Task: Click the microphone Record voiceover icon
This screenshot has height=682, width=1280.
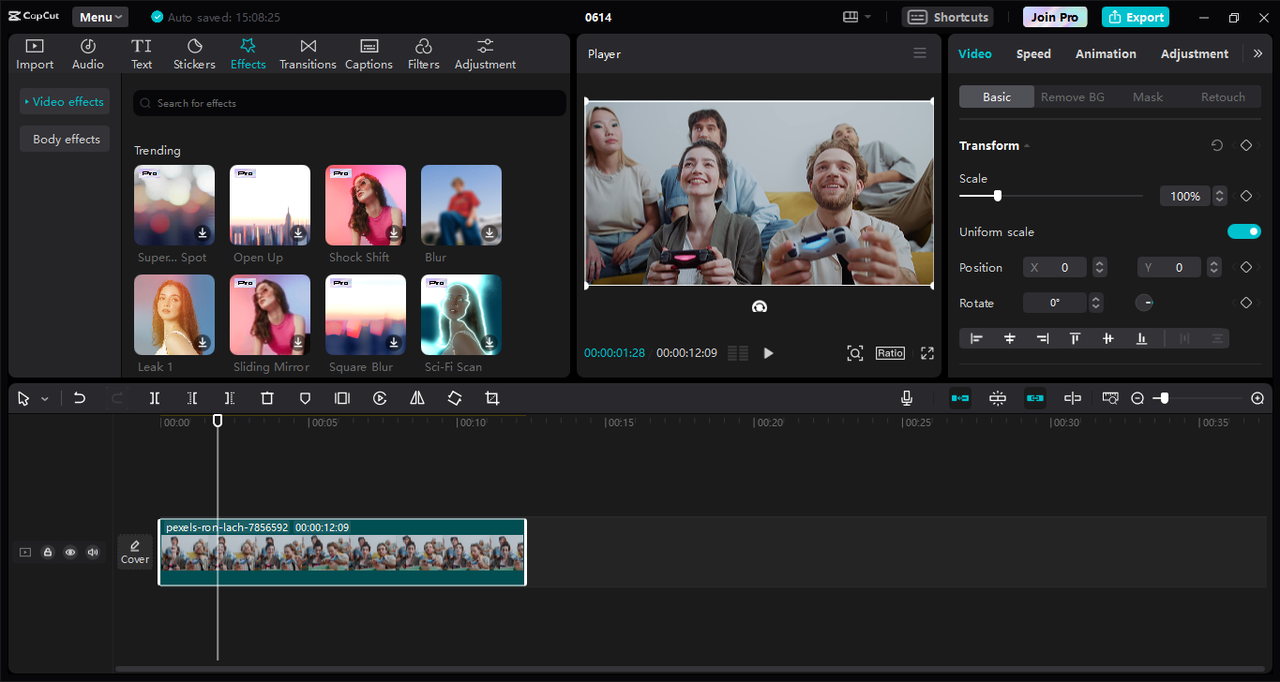Action: [x=906, y=398]
